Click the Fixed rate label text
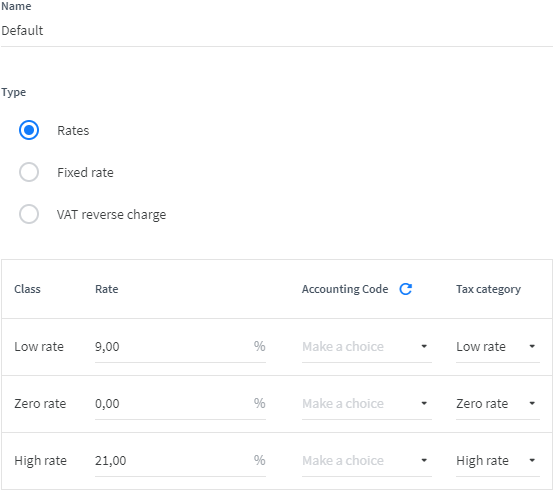 pyautogui.click(x=85, y=173)
